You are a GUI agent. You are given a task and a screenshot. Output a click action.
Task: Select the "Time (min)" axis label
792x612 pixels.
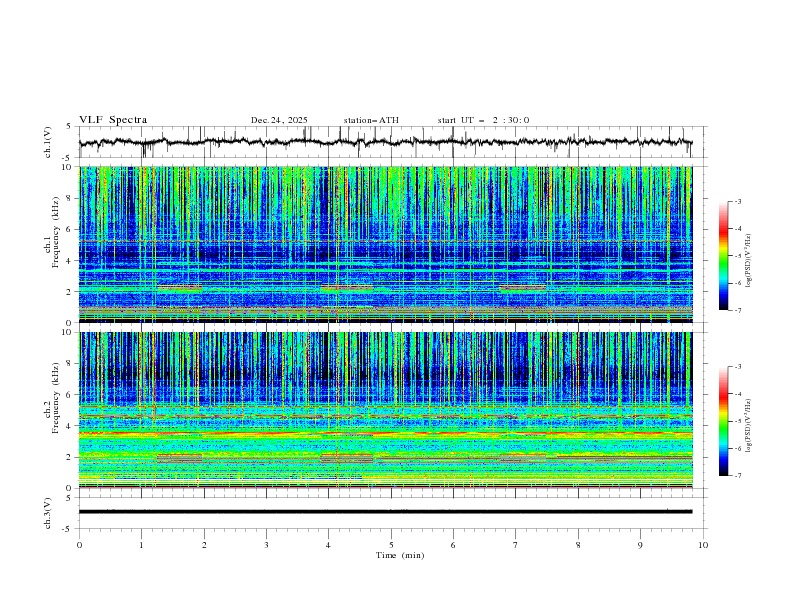click(x=400, y=555)
